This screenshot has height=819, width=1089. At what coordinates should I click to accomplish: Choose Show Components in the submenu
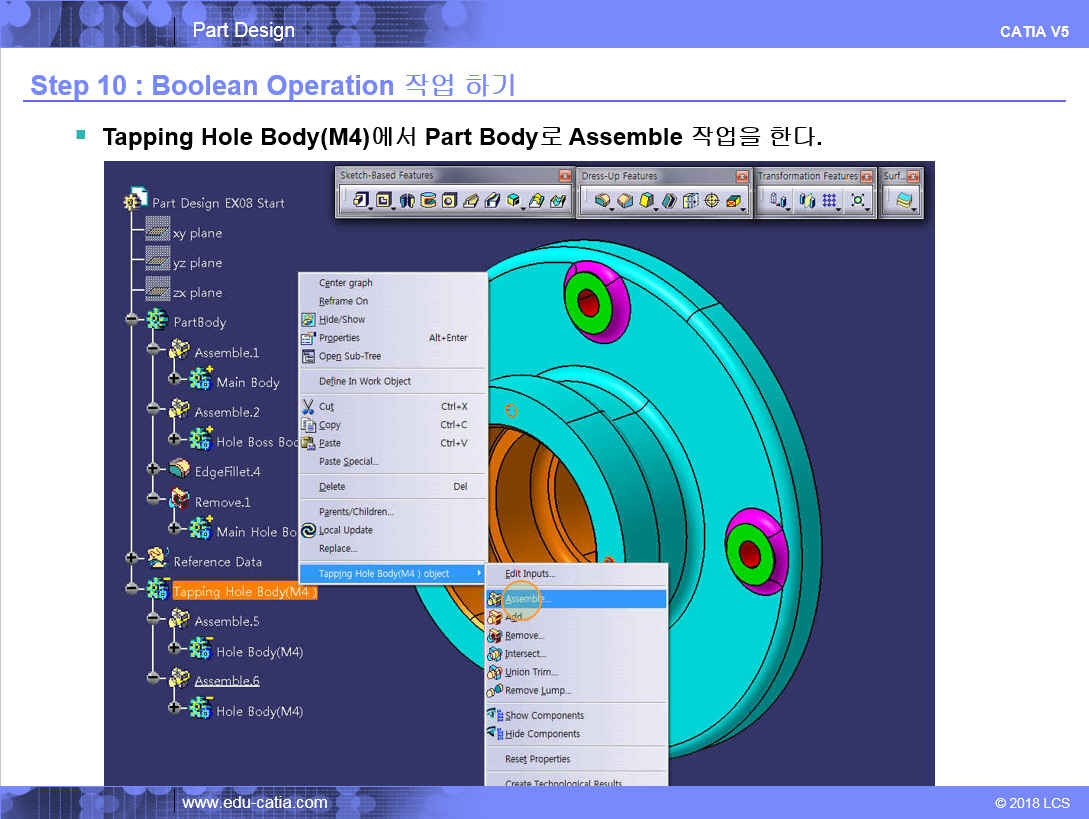[544, 716]
